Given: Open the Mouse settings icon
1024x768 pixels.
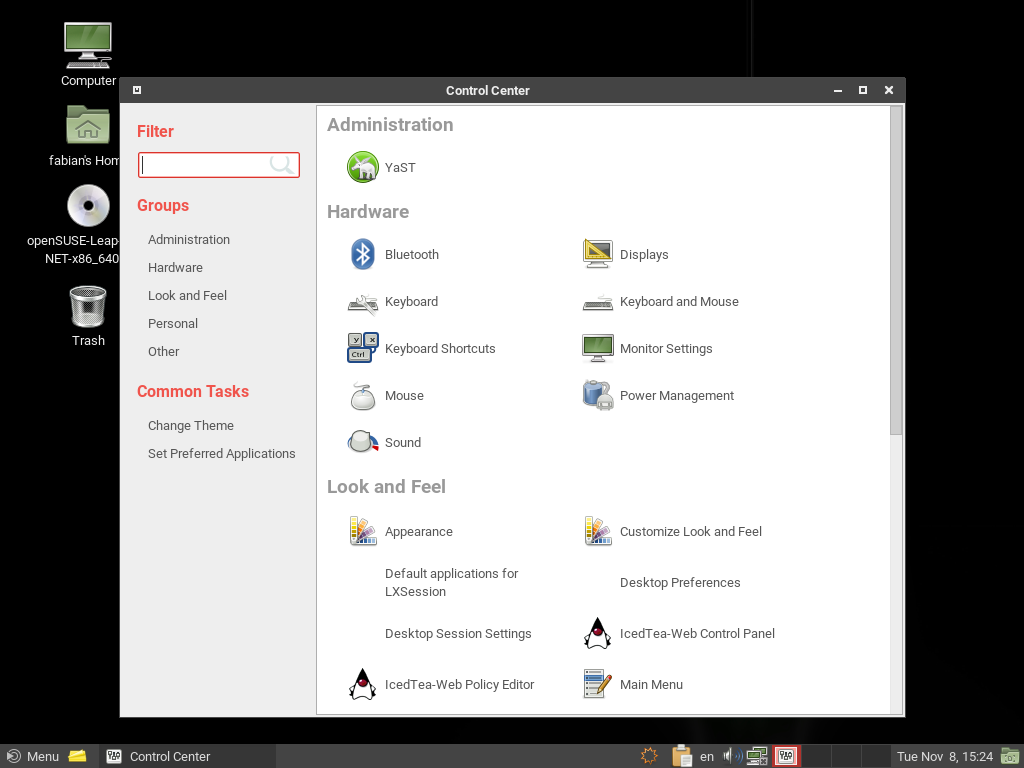Looking at the screenshot, I should [x=363, y=396].
